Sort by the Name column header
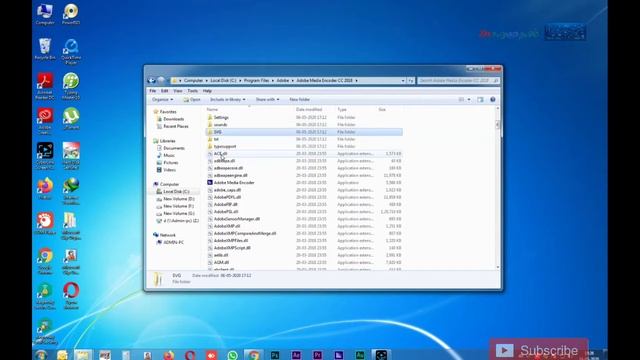Image resolution: width=640 pixels, height=360 pixels. [212, 109]
